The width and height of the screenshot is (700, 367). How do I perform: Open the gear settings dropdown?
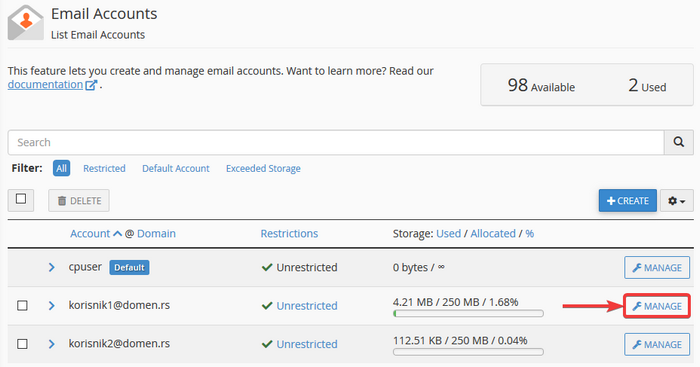[677, 201]
